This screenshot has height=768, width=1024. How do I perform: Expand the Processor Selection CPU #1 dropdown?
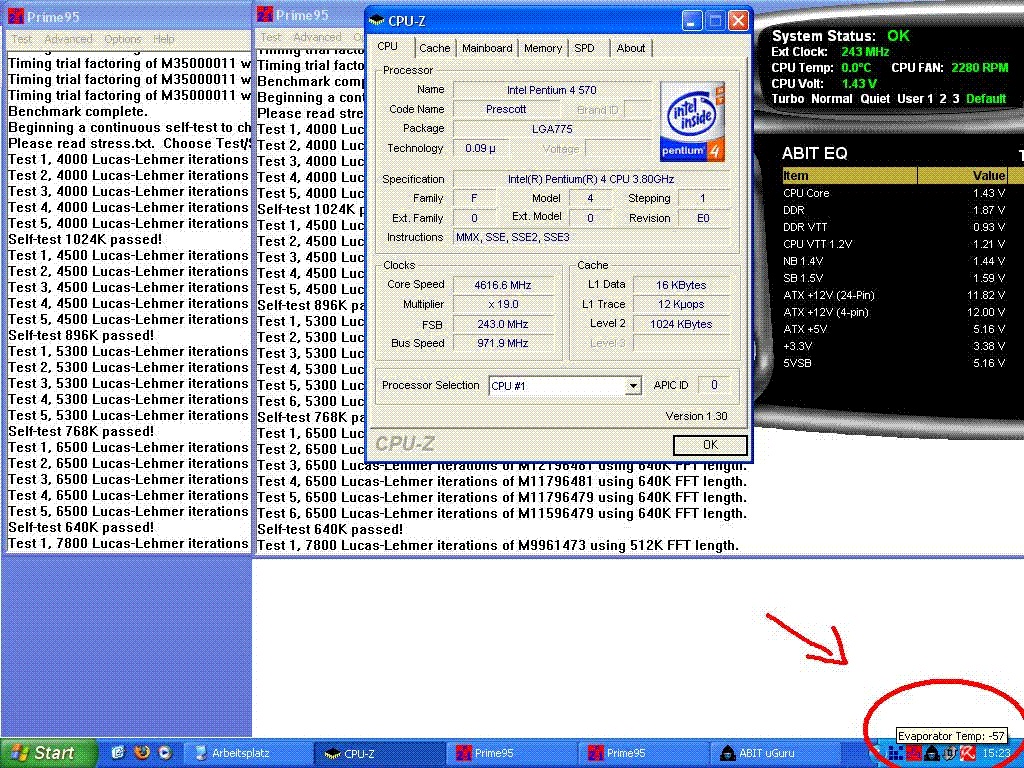click(632, 386)
